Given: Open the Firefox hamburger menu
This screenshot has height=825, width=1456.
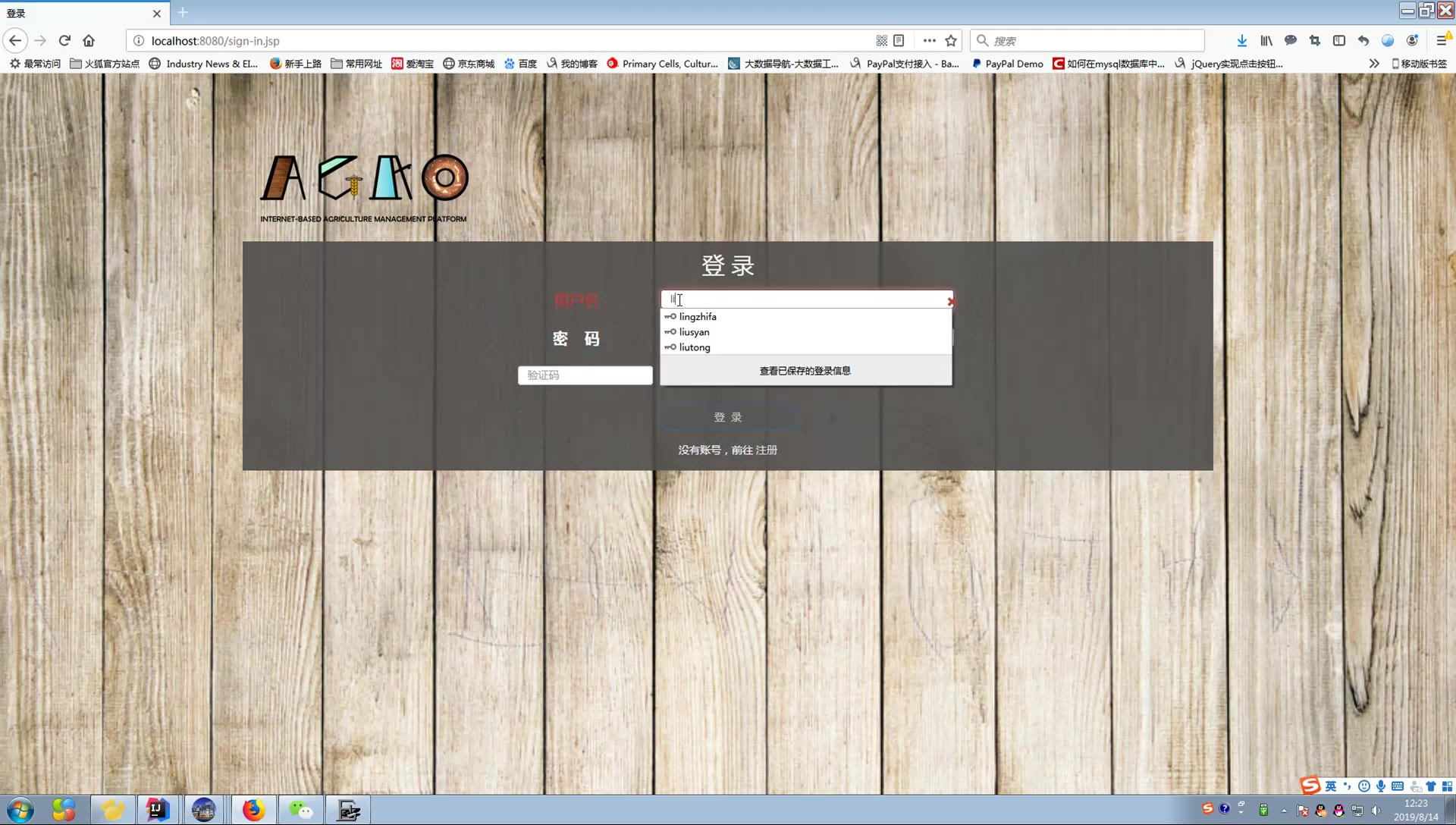Looking at the screenshot, I should click(1442, 41).
